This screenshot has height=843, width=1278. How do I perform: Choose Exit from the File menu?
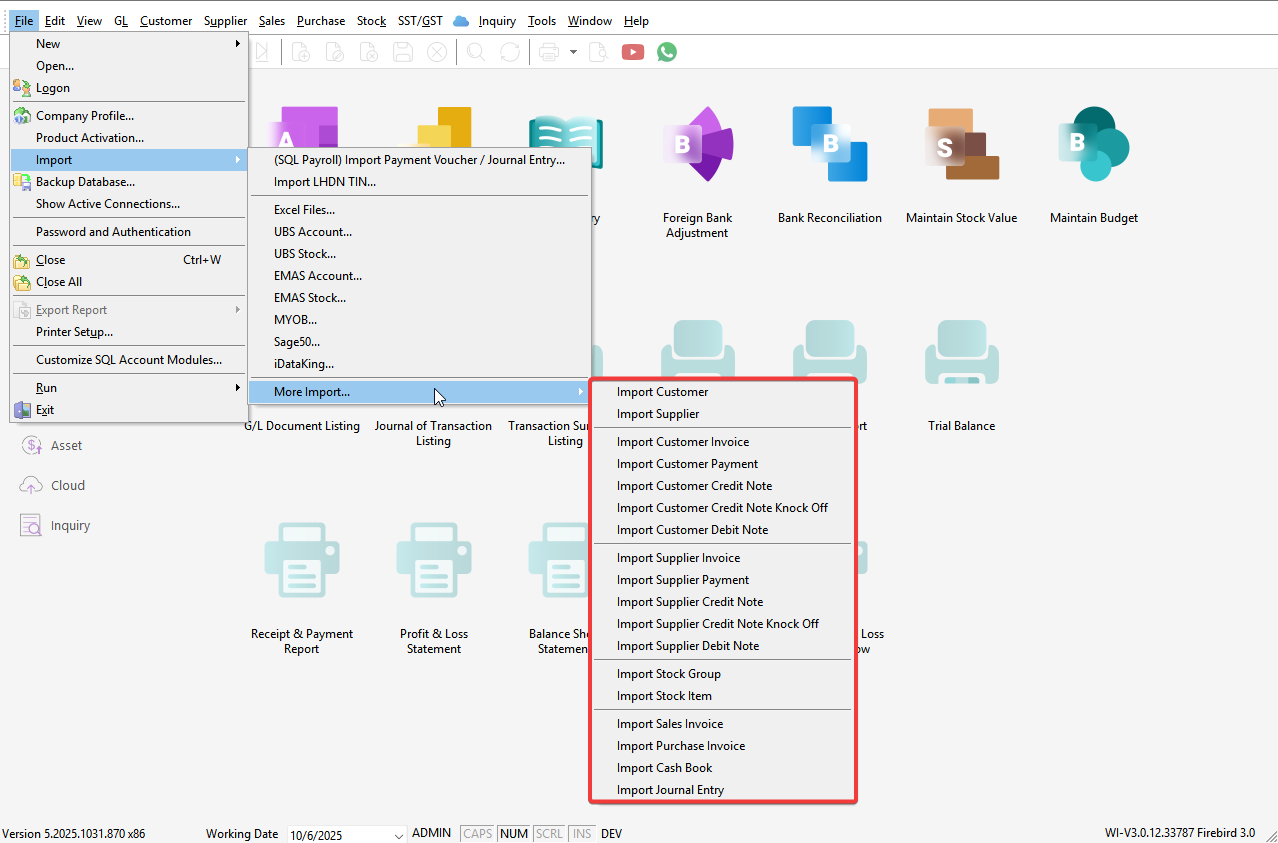point(129,410)
